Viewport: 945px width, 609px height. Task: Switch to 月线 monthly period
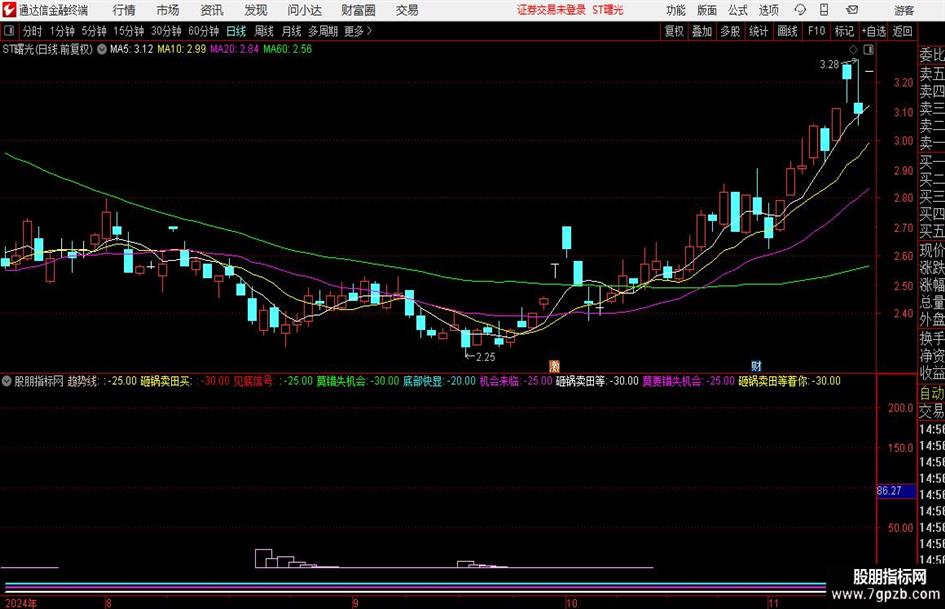coord(291,31)
